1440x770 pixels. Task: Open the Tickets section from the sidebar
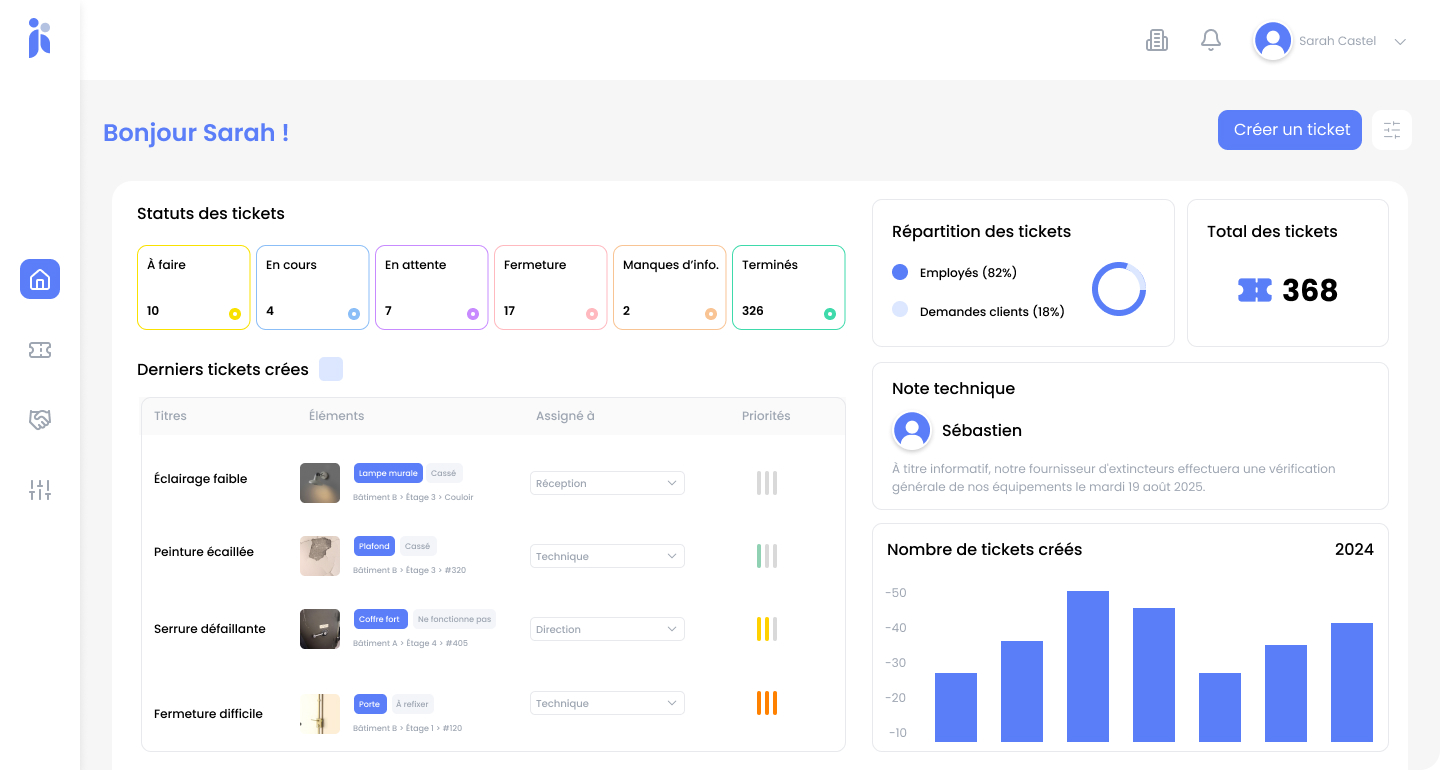40,349
